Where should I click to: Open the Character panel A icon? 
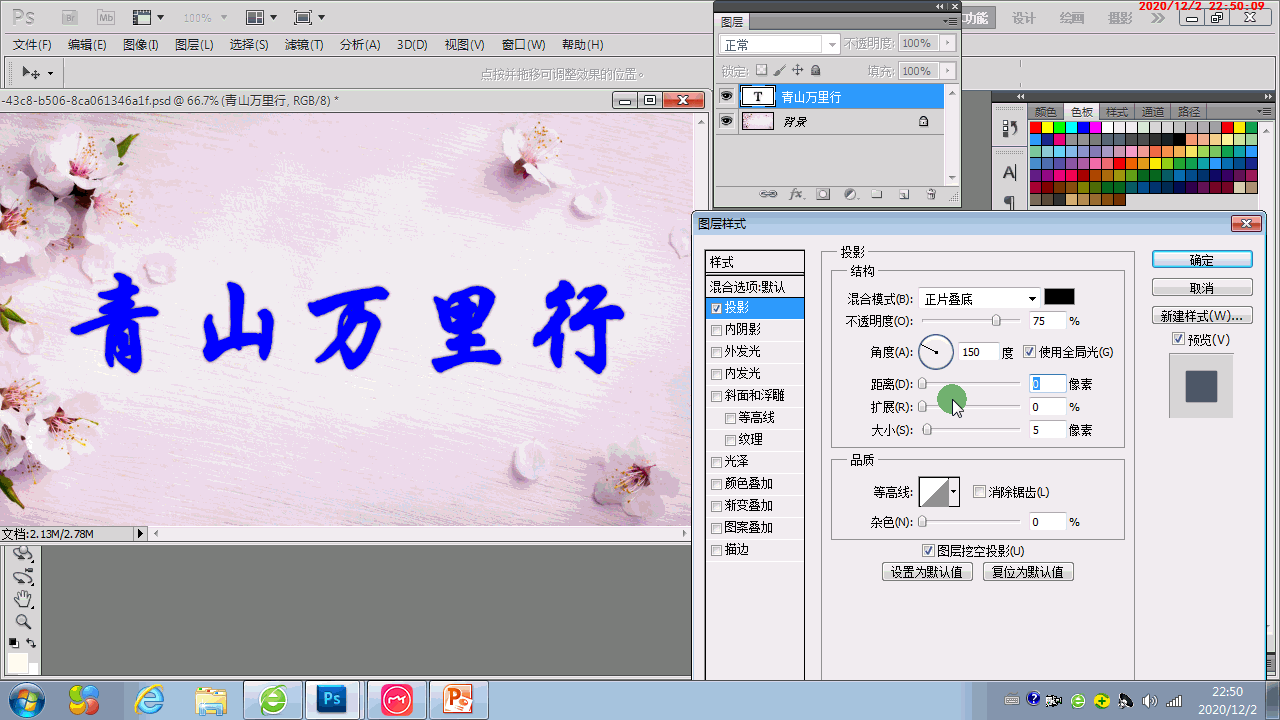click(1009, 173)
